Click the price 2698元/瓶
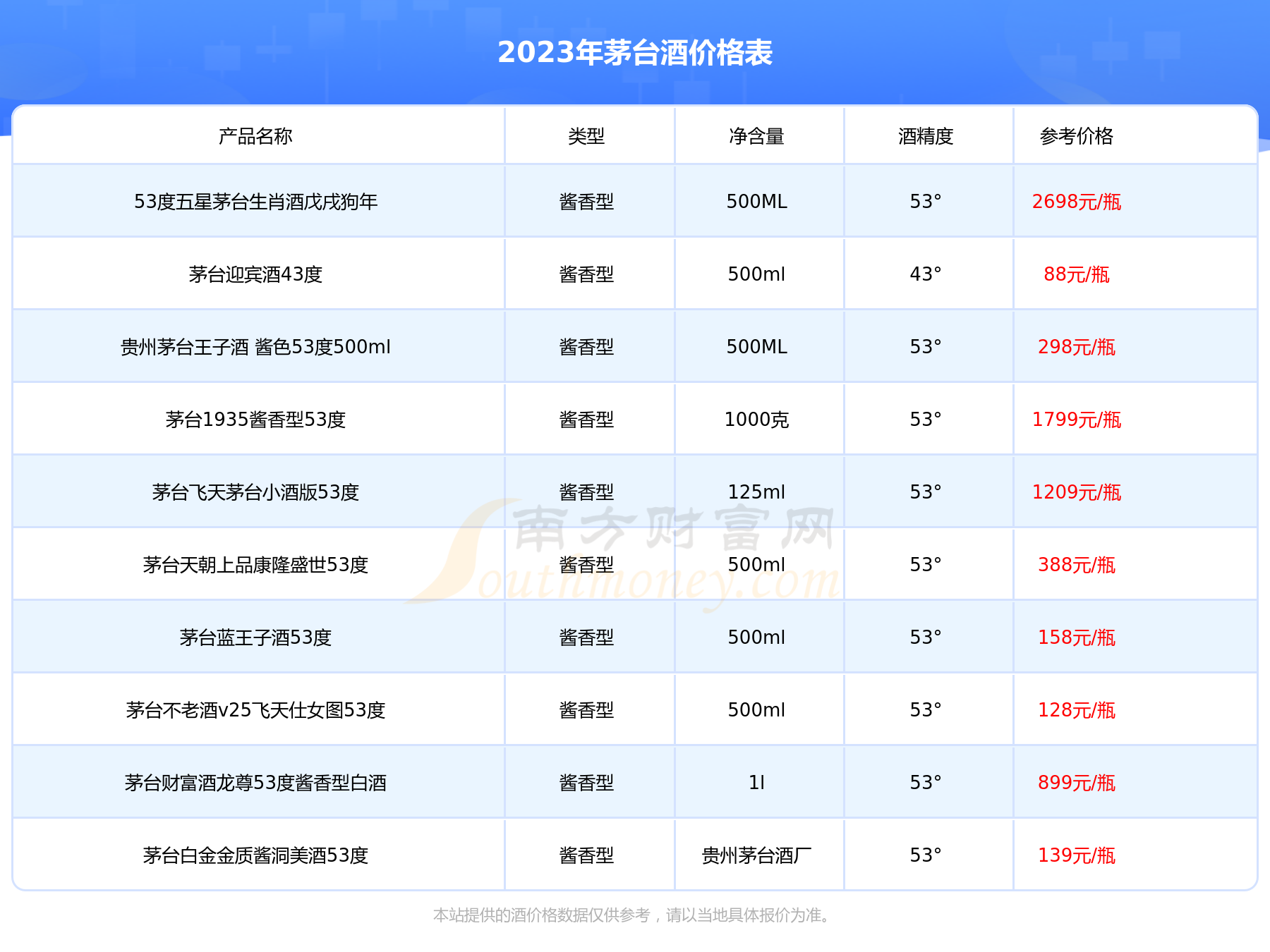This screenshot has height=952, width=1270. pyautogui.click(x=1076, y=202)
